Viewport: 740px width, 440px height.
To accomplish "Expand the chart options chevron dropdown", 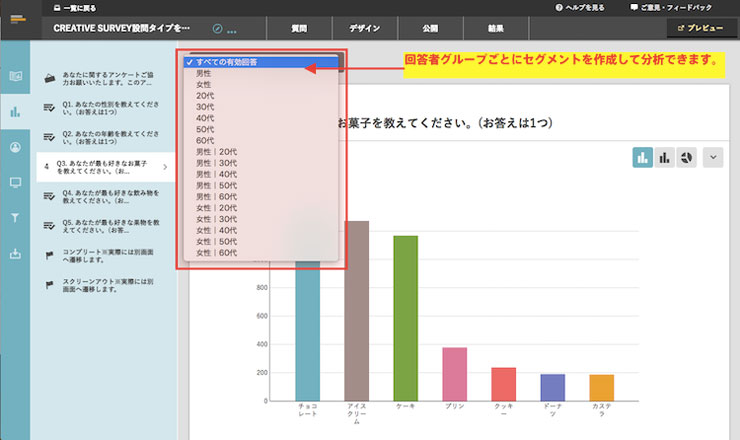I will click(x=713, y=157).
